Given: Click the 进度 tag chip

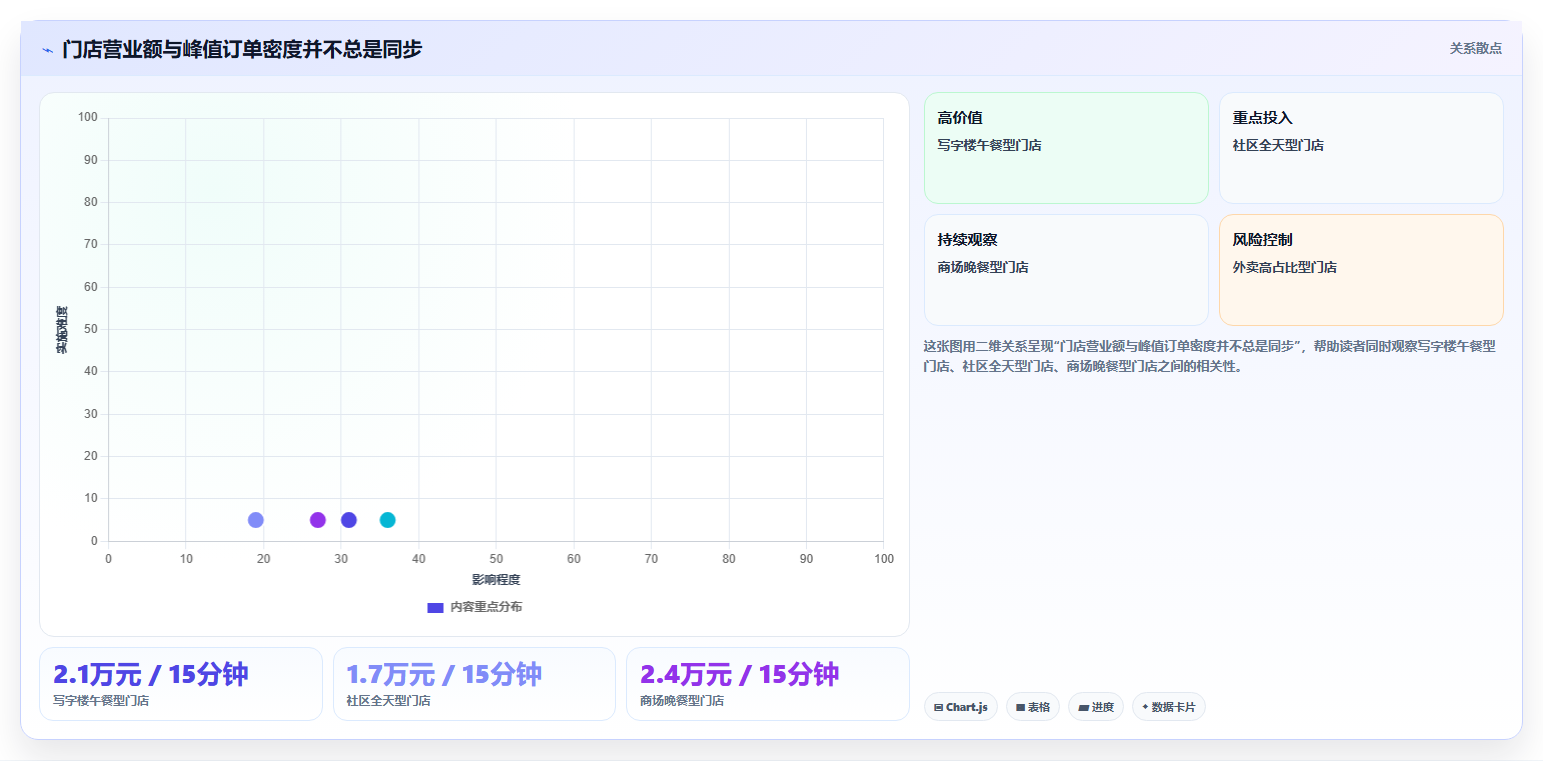Looking at the screenshot, I should pos(1096,707).
